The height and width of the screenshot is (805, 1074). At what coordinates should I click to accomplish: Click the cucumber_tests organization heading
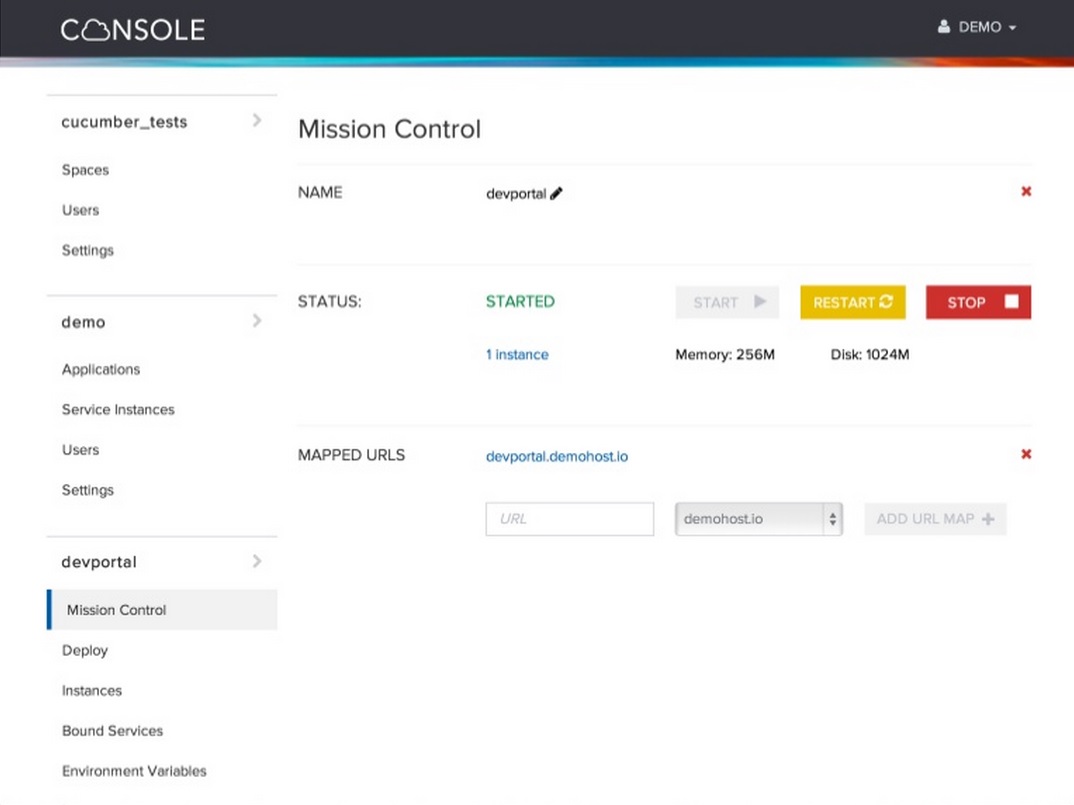coord(124,122)
